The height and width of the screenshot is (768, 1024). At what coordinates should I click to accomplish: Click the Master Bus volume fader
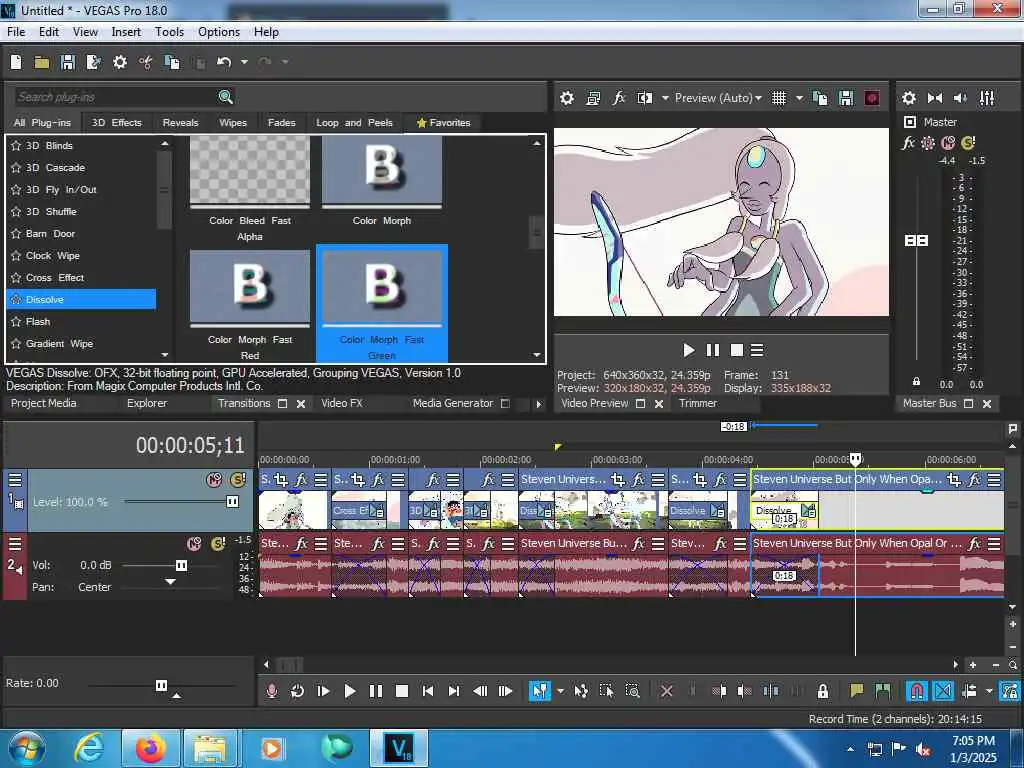[x=916, y=241]
